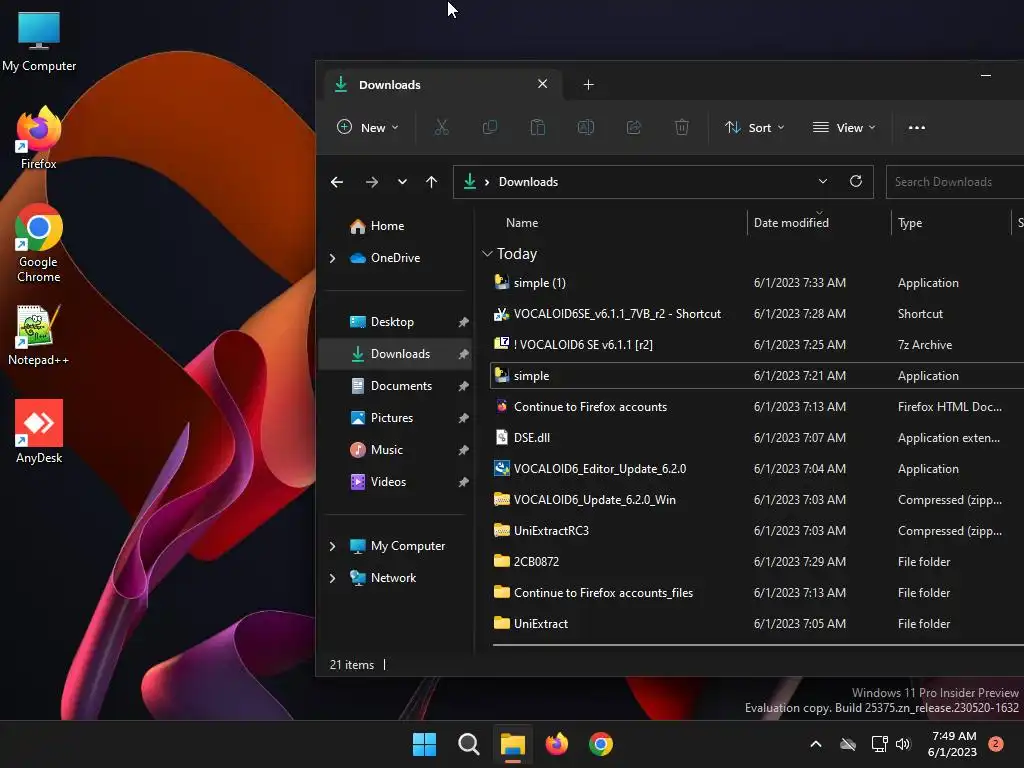Go forward with the right arrow
This screenshot has height=768, width=1024.
point(372,182)
